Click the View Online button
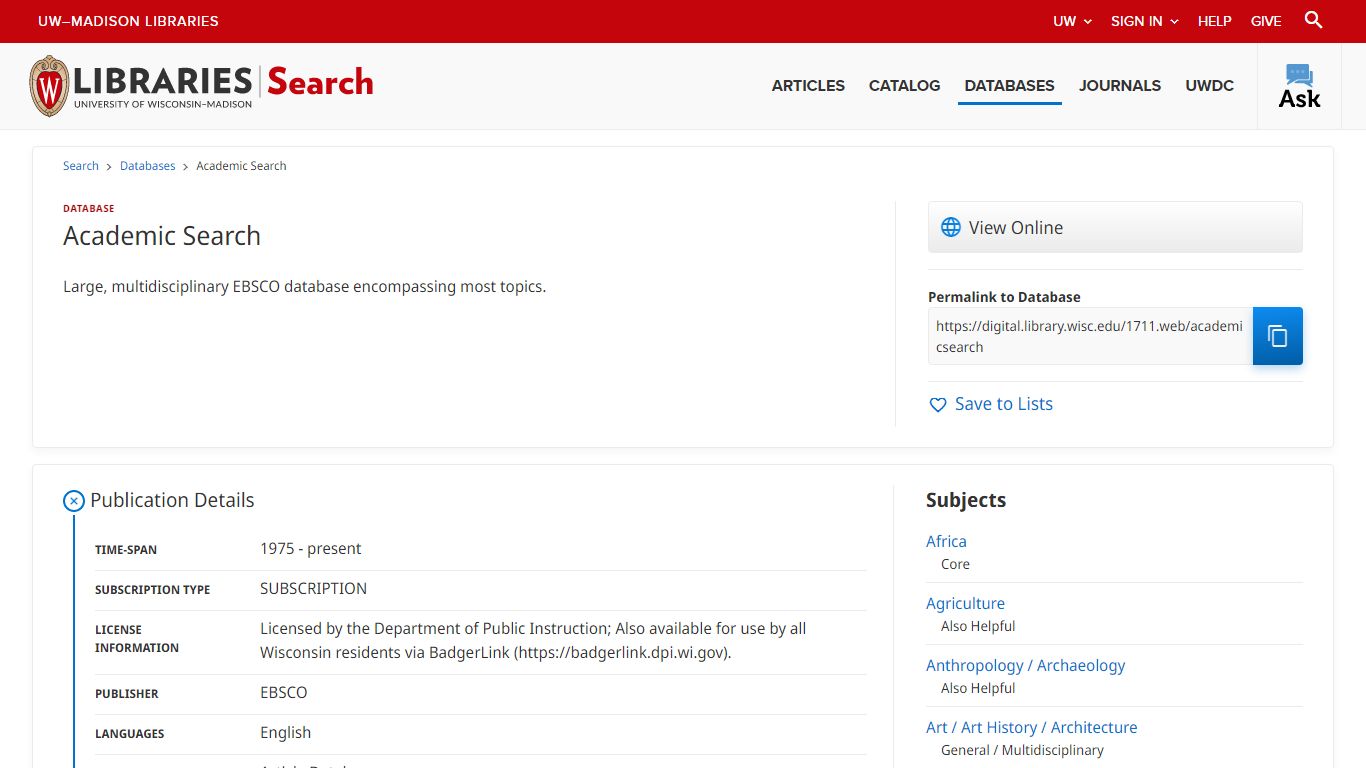 point(1115,227)
